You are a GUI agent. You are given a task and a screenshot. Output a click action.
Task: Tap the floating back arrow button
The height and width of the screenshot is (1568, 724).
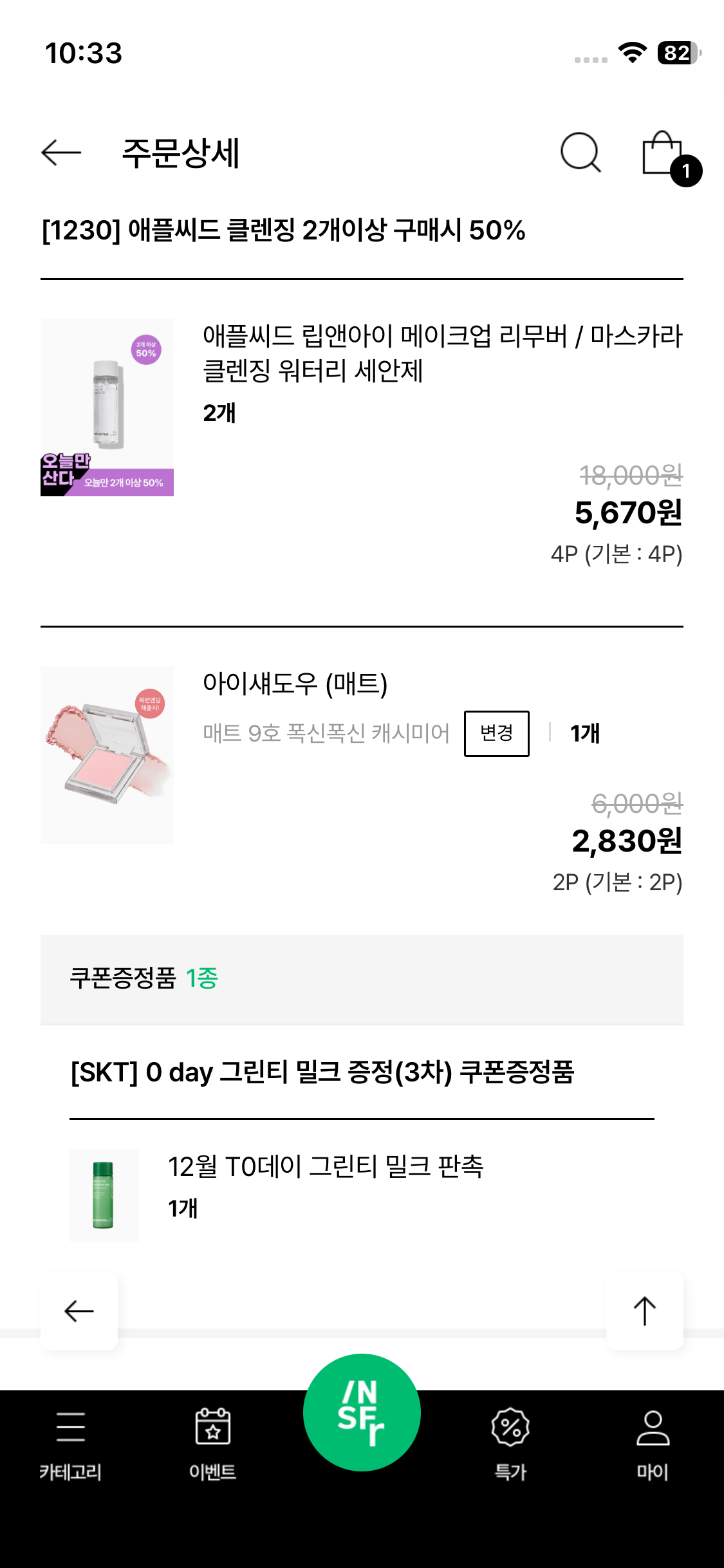point(79,1311)
